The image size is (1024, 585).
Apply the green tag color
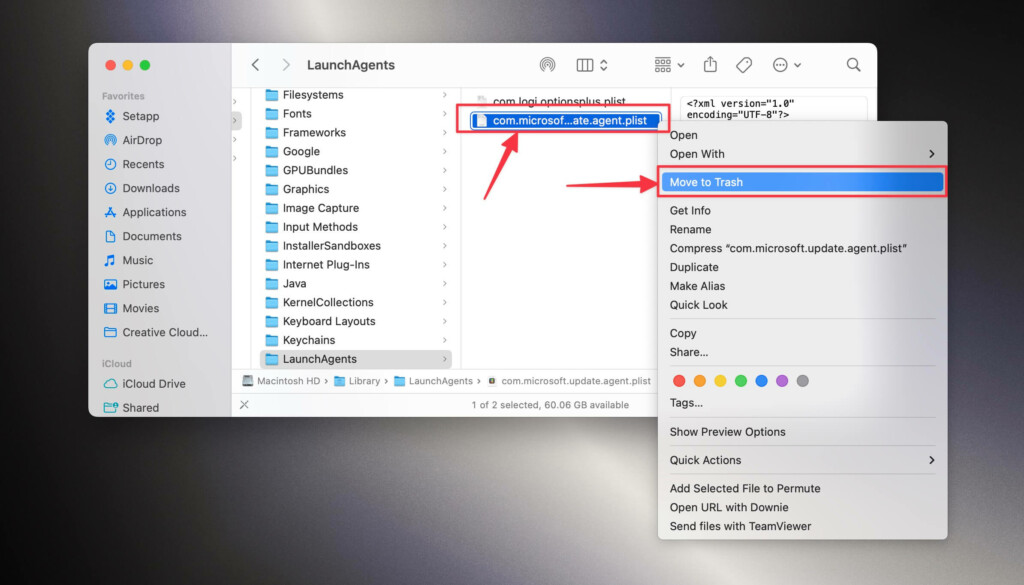coord(741,381)
